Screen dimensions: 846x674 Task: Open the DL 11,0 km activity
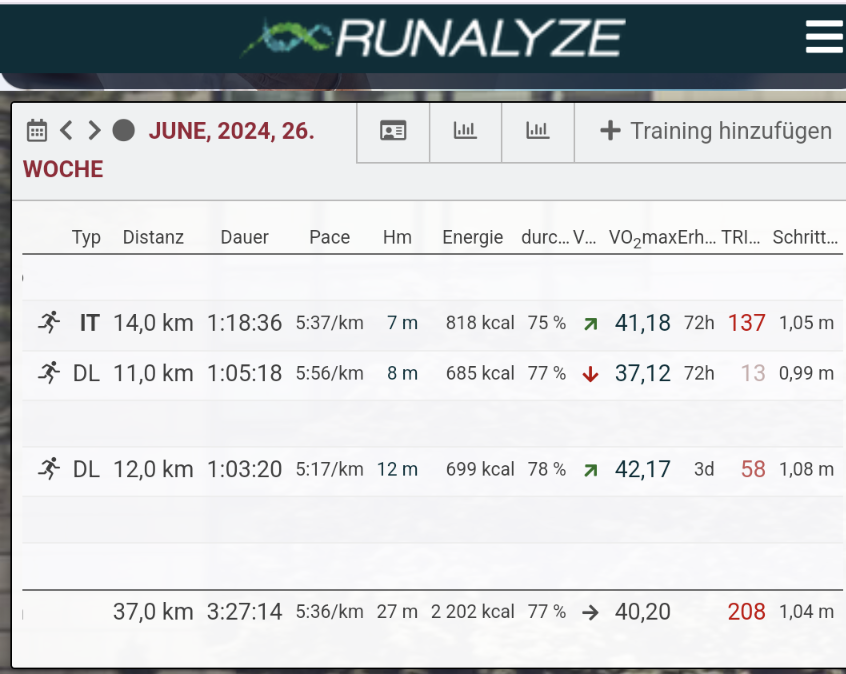pos(153,373)
